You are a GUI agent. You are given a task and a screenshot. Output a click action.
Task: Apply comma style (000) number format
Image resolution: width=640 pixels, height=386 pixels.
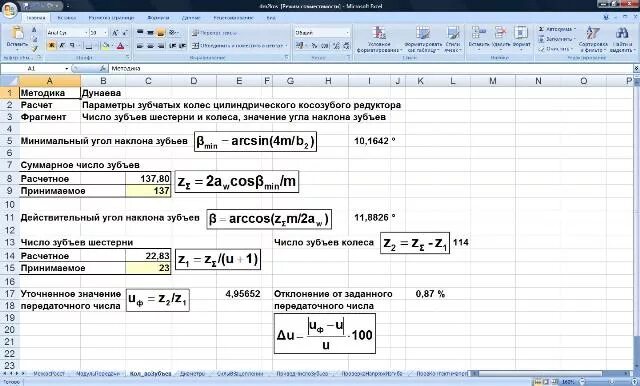coord(325,46)
